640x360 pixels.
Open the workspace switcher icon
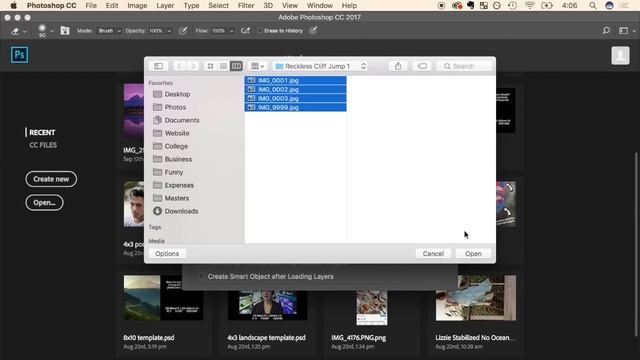[623, 31]
